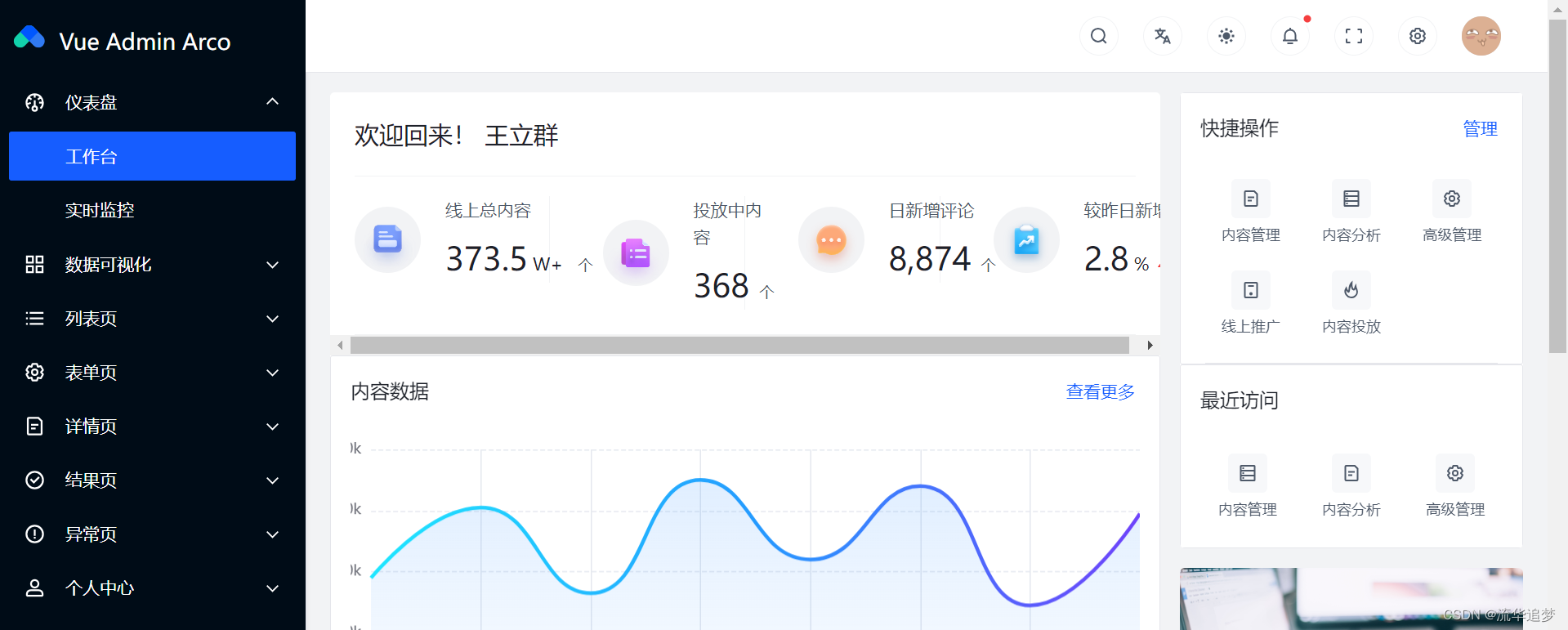Expand the 结果页 menu chevron

tap(273, 480)
